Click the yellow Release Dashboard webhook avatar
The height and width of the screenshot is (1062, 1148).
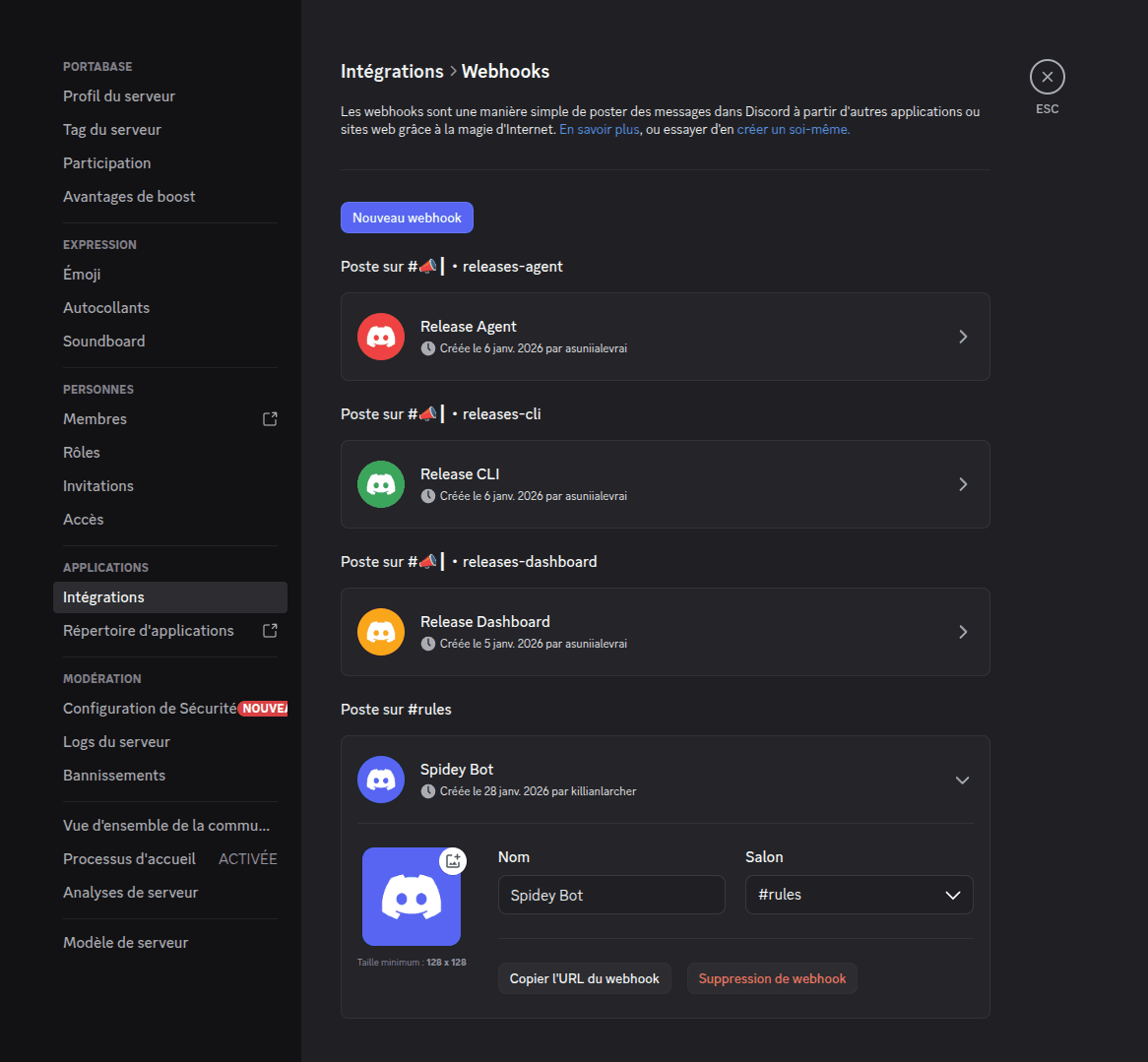pos(381,631)
